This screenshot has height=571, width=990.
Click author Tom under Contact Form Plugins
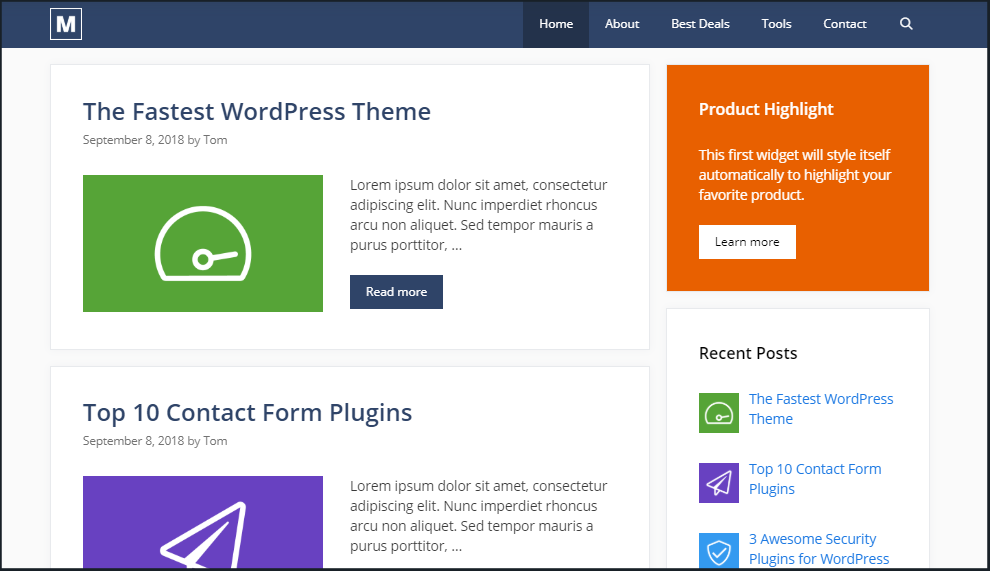coord(215,441)
